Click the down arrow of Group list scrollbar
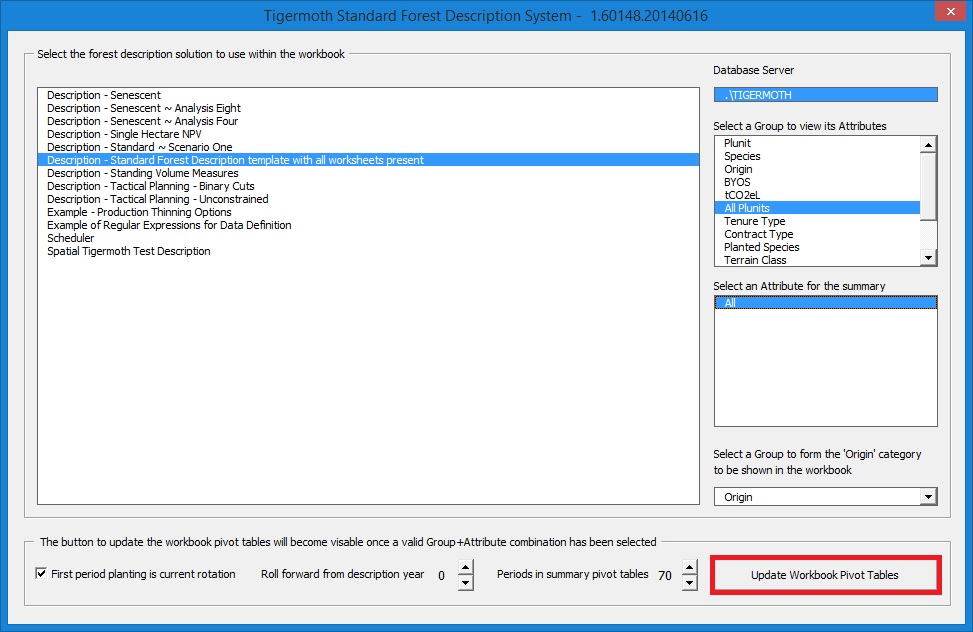Image resolution: width=973 pixels, height=632 pixels. [x=928, y=258]
